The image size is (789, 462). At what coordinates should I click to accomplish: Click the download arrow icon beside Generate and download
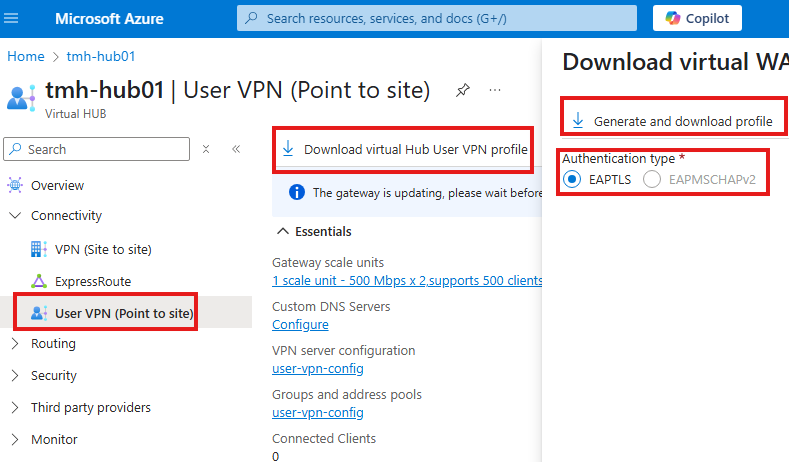tap(578, 121)
